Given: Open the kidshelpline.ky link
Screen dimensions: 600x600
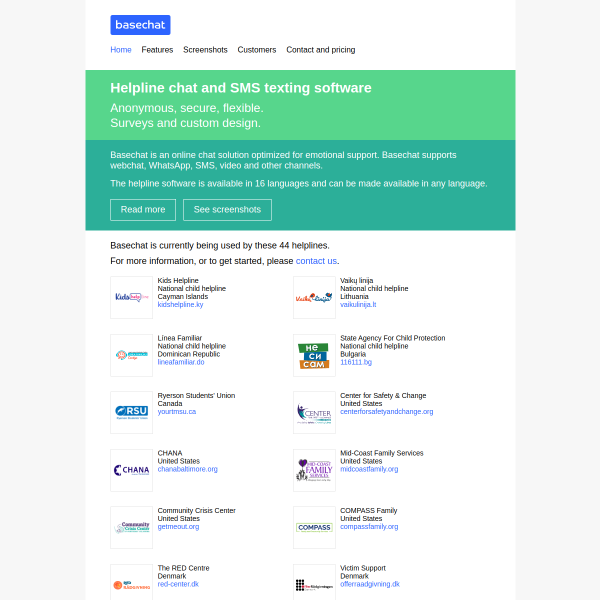Looking at the screenshot, I should coord(180,305).
